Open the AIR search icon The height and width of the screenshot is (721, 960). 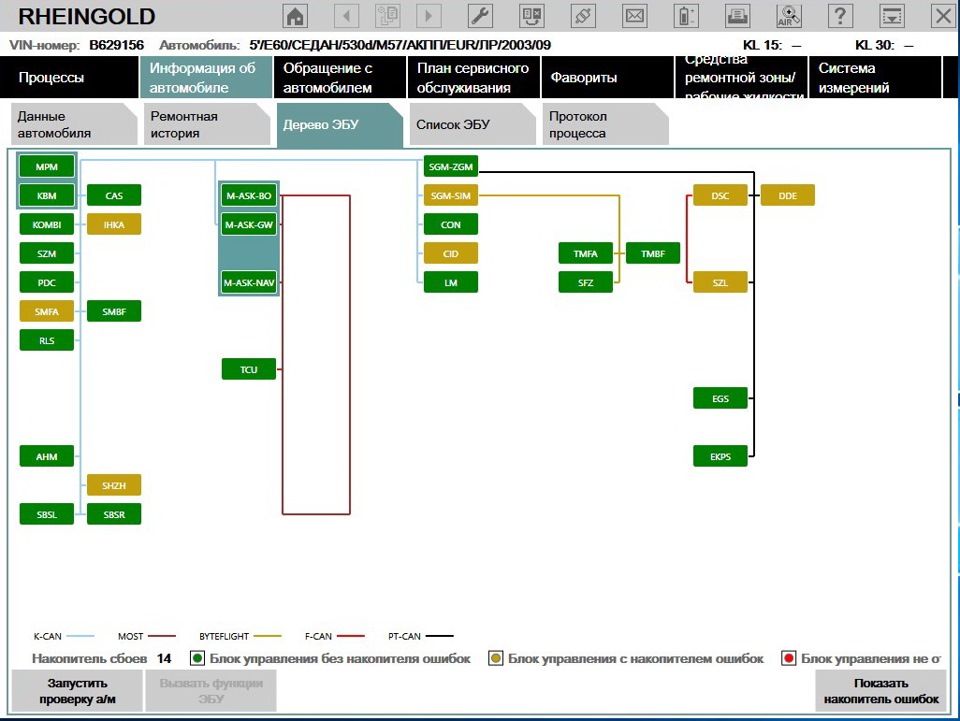click(789, 16)
